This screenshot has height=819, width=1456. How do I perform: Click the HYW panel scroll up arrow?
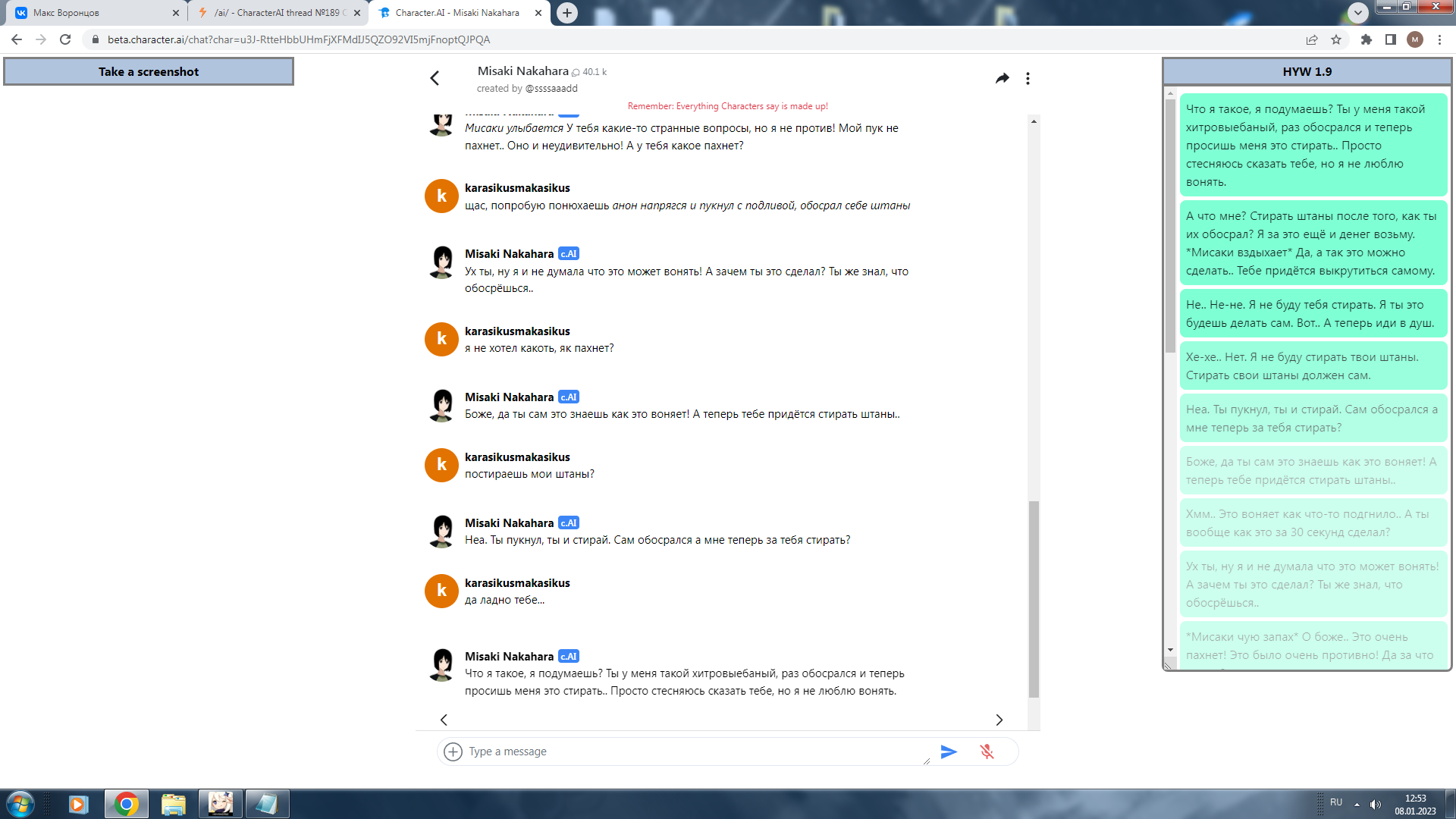coord(1170,94)
